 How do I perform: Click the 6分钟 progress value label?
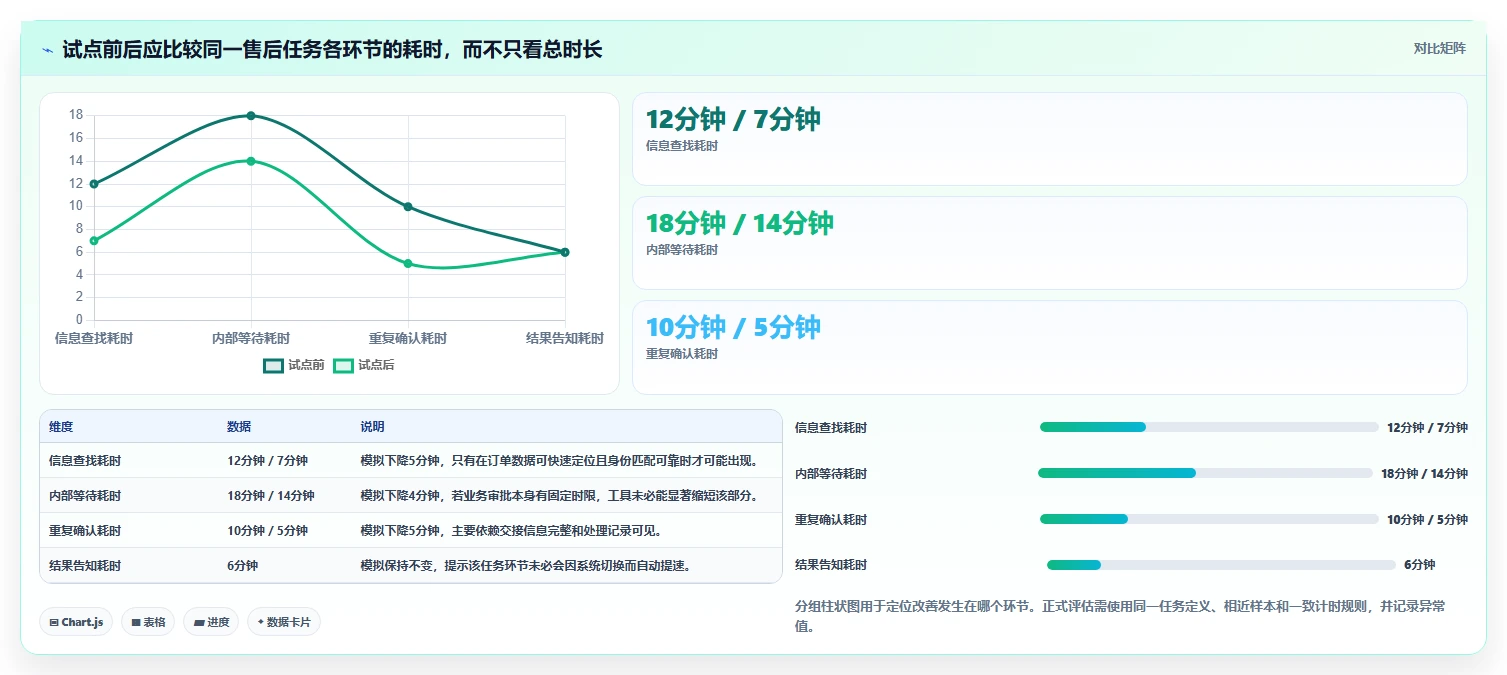1419,565
